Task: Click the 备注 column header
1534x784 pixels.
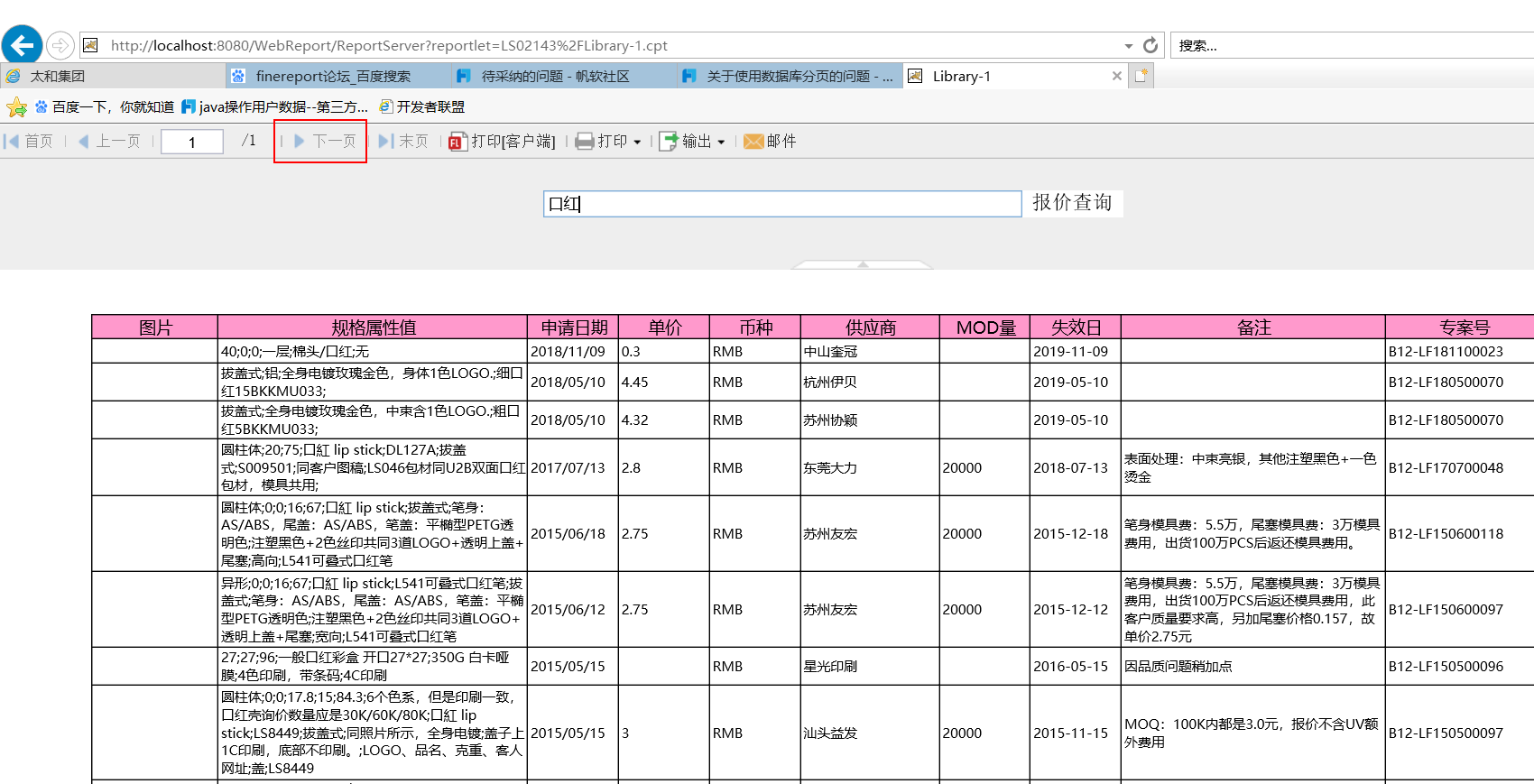Action: (x=1253, y=327)
